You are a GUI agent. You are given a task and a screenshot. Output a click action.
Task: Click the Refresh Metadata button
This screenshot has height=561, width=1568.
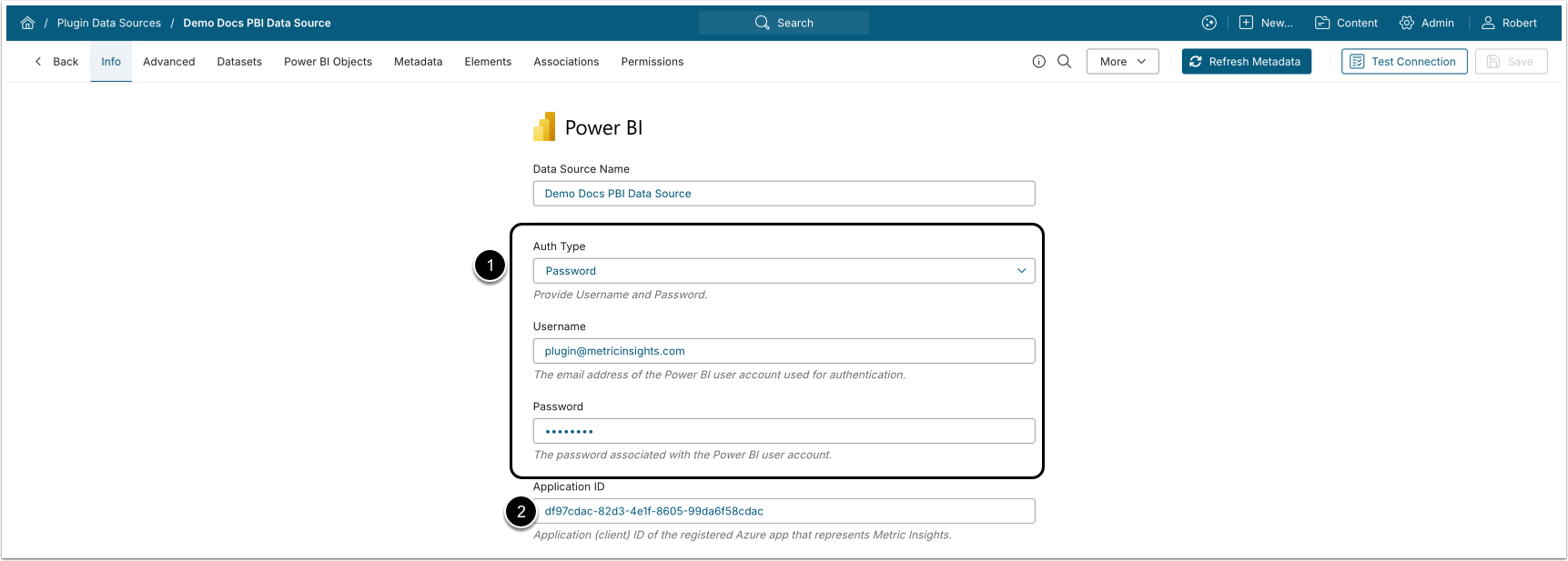pyautogui.click(x=1246, y=62)
